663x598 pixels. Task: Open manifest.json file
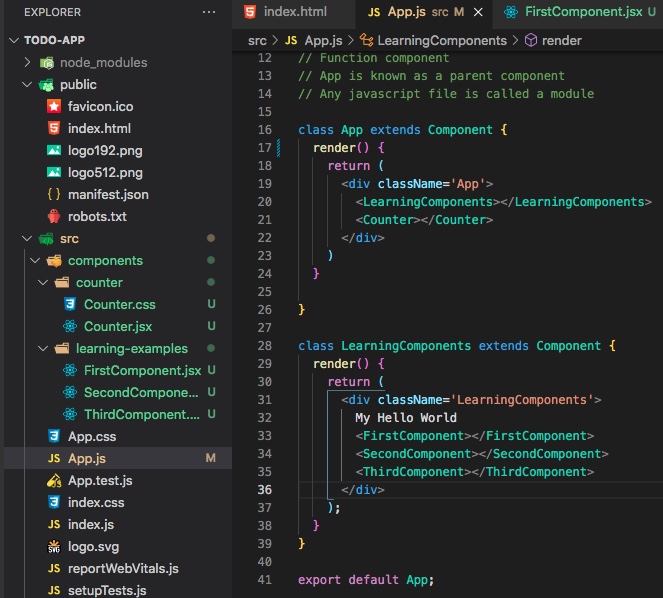(x=108, y=195)
